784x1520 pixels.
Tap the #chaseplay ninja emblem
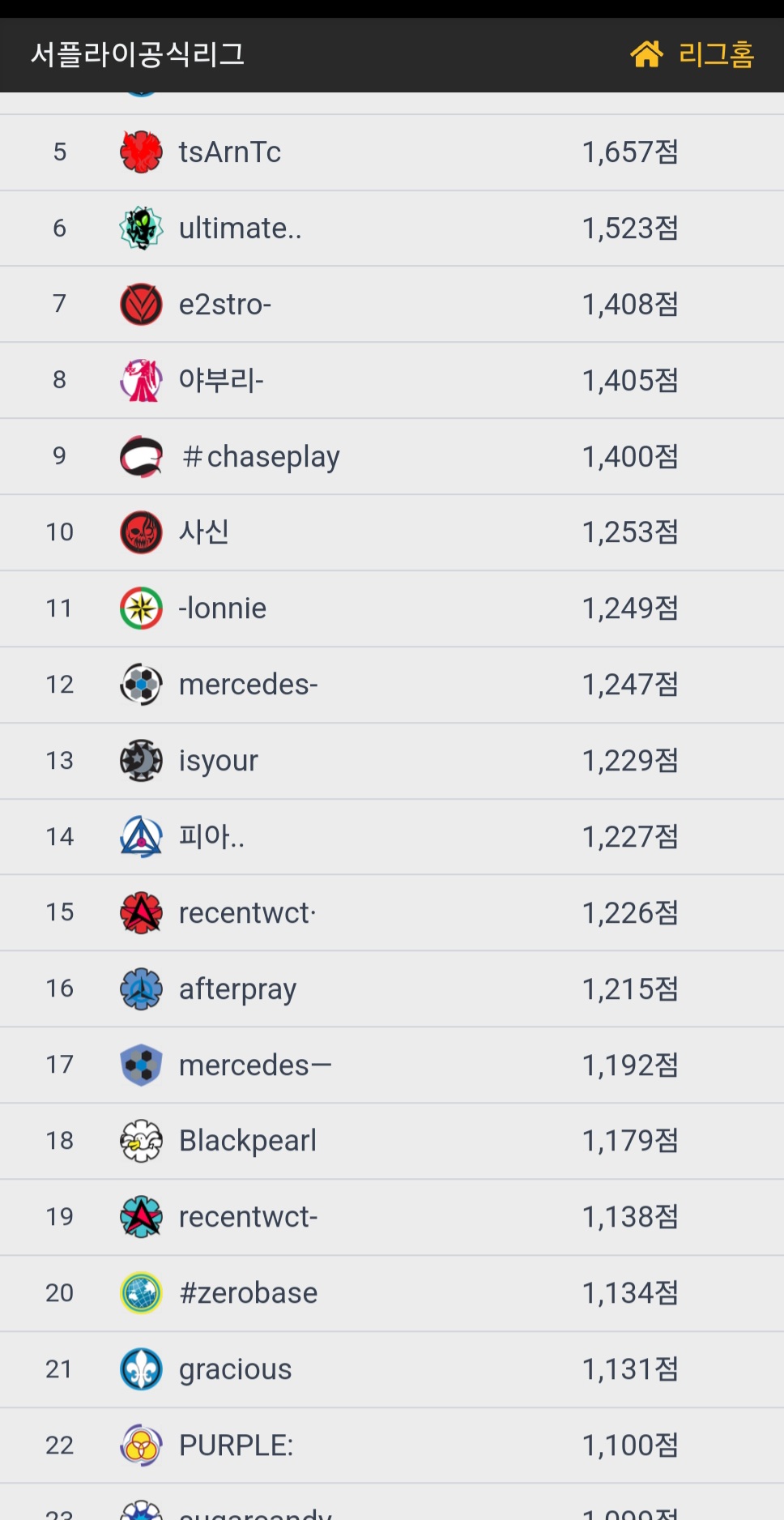point(141,456)
